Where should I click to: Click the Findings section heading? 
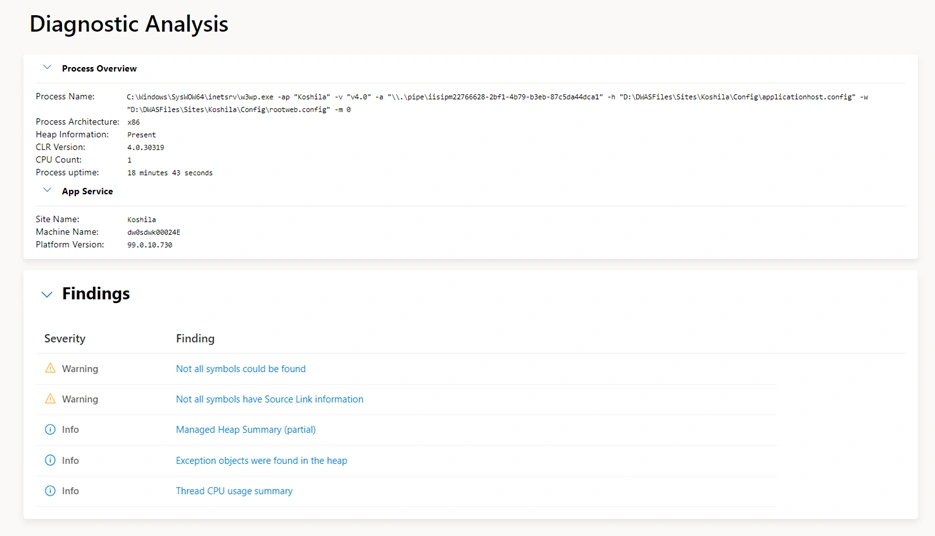95,293
